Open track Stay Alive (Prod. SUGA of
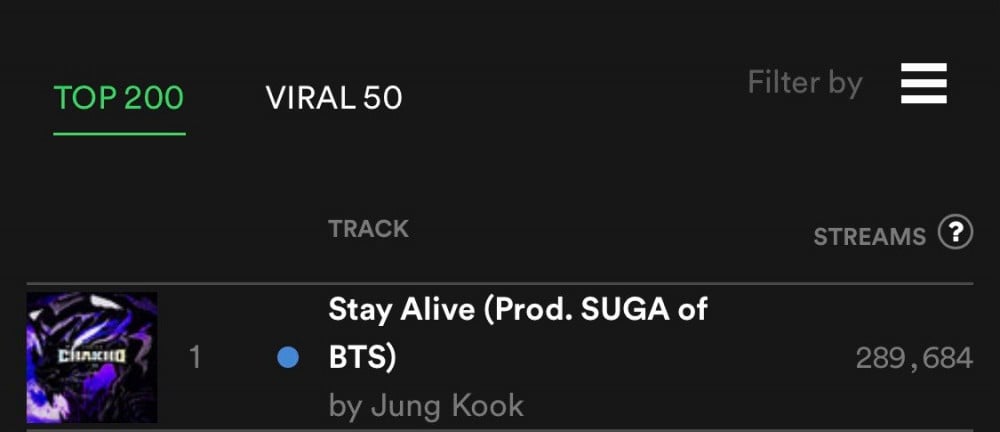The height and width of the screenshot is (432, 1000). click(518, 310)
